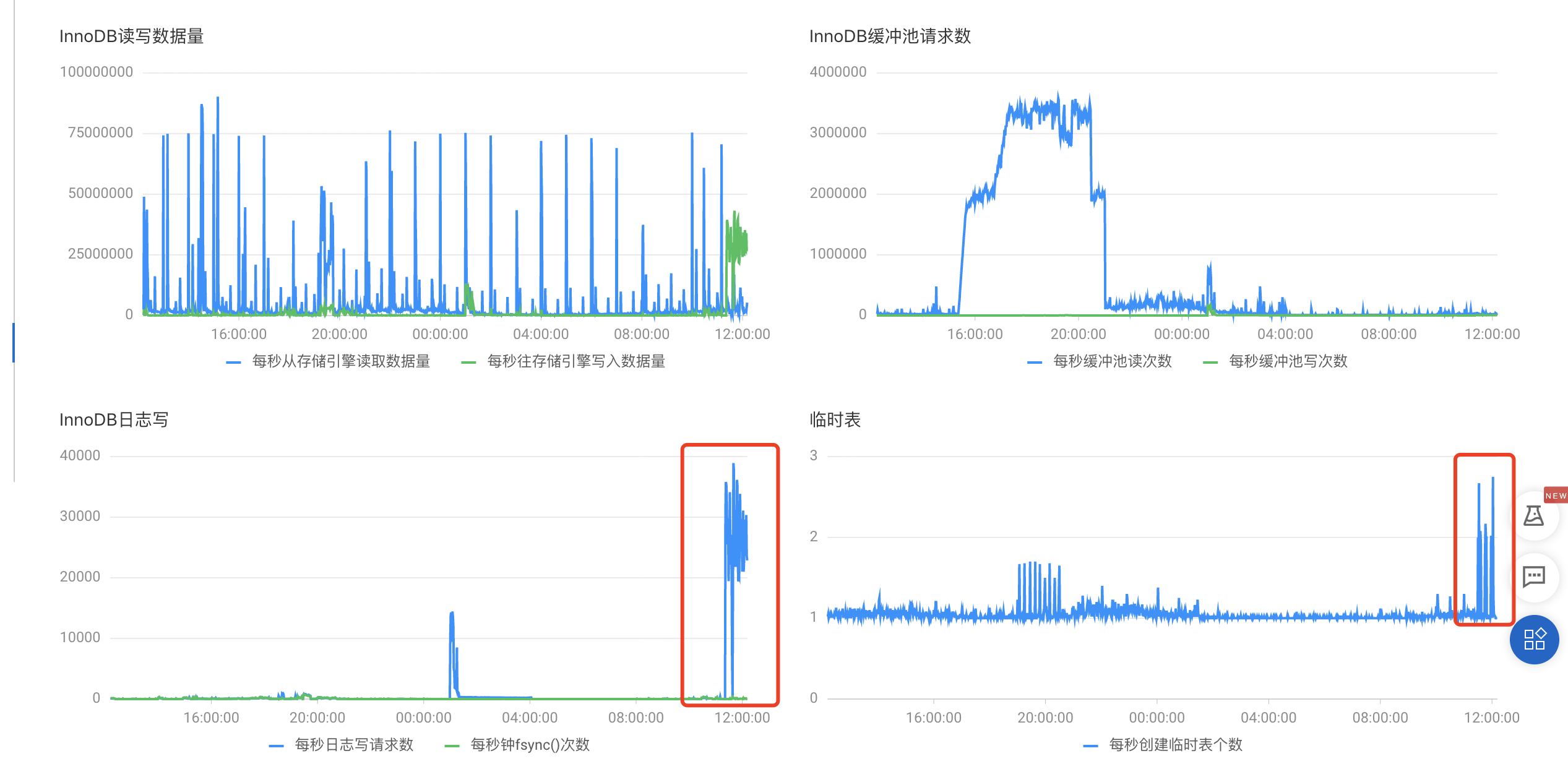Toggle legend 每秒钟fsync()次数 series

point(517,745)
